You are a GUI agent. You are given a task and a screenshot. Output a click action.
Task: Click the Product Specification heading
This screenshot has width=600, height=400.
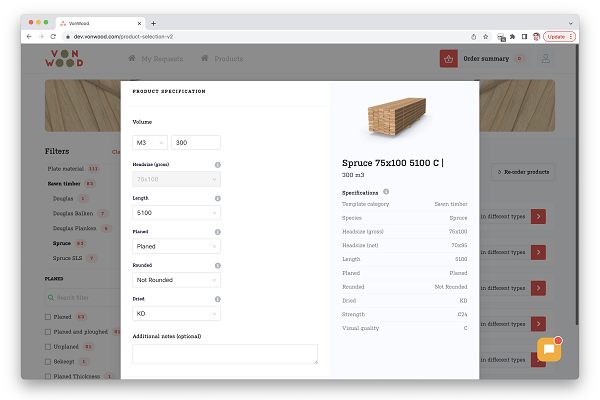(169, 91)
